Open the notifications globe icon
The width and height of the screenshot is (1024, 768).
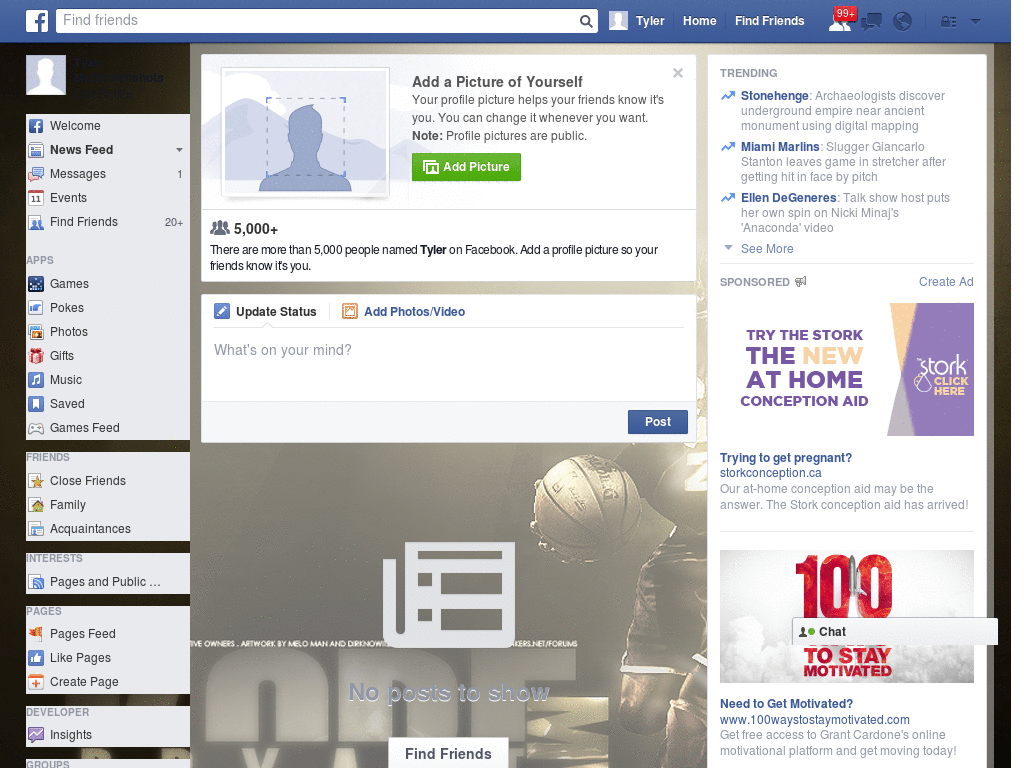point(903,22)
